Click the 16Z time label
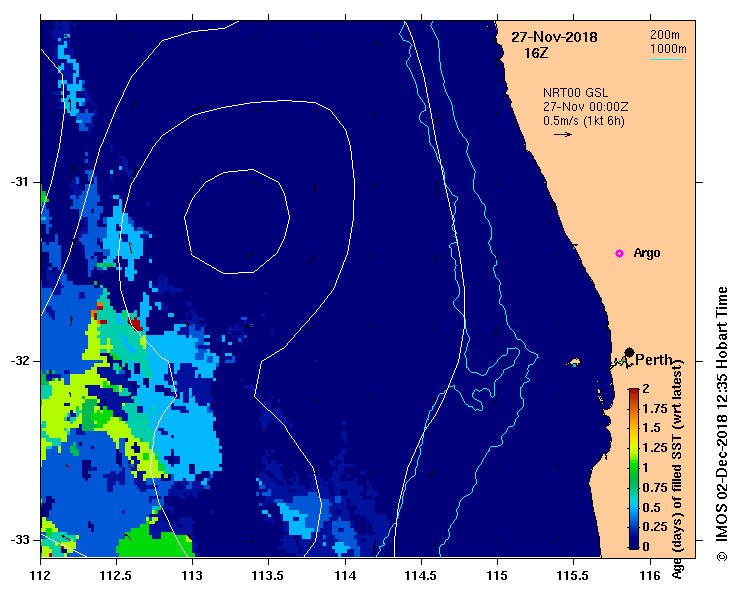This screenshot has width=739, height=592. 536,53
